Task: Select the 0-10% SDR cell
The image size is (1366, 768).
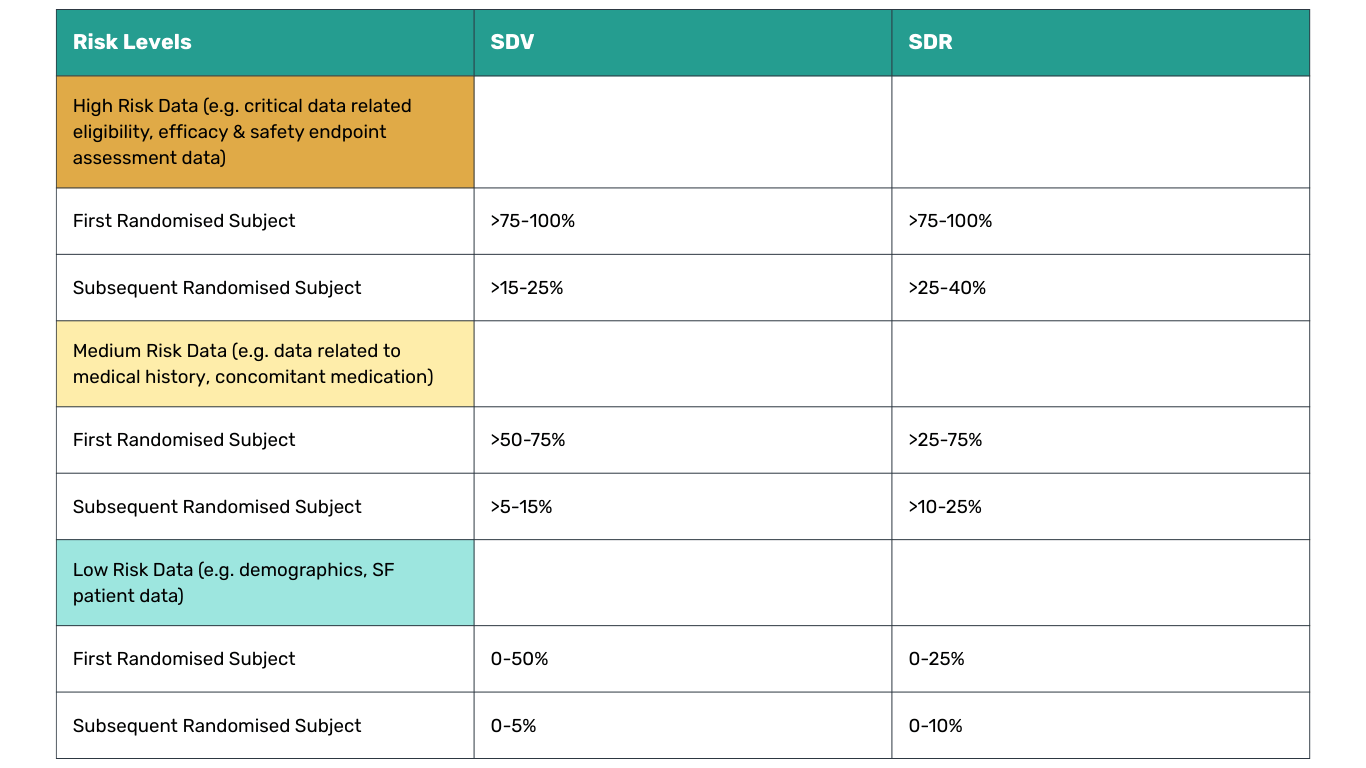Action: pyautogui.click(x=935, y=726)
